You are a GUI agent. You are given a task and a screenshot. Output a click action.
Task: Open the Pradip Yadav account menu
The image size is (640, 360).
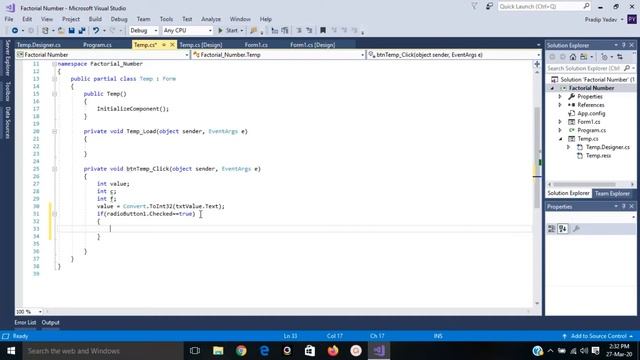pyautogui.click(x=604, y=20)
